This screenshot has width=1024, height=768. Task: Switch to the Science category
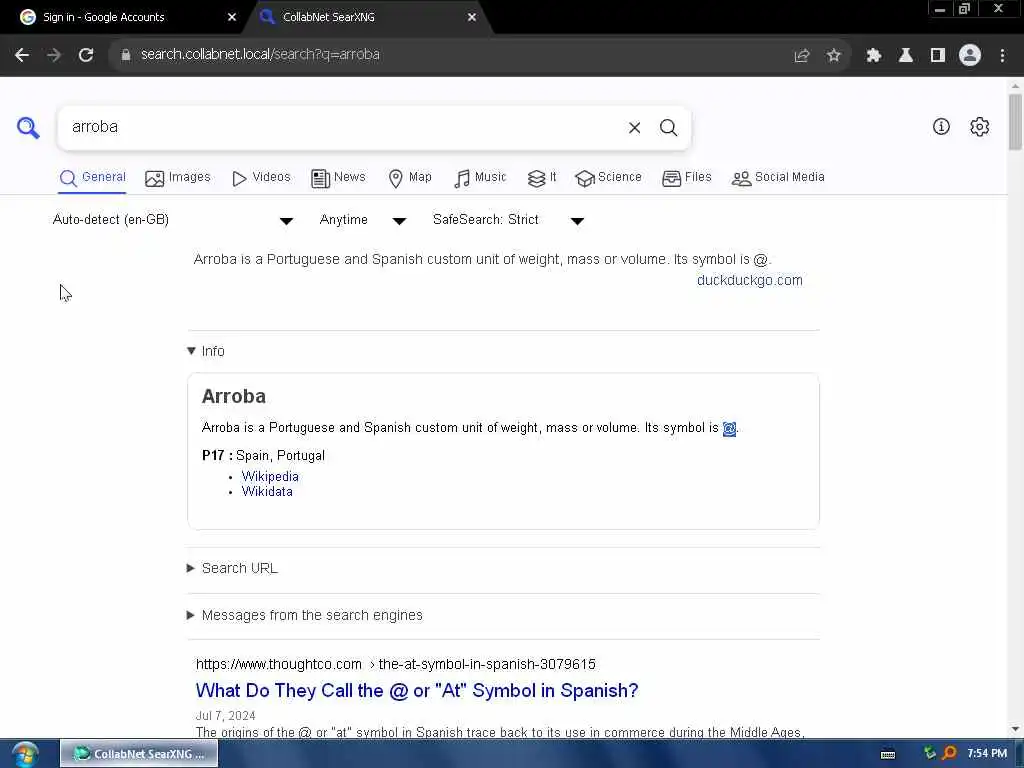click(x=609, y=178)
